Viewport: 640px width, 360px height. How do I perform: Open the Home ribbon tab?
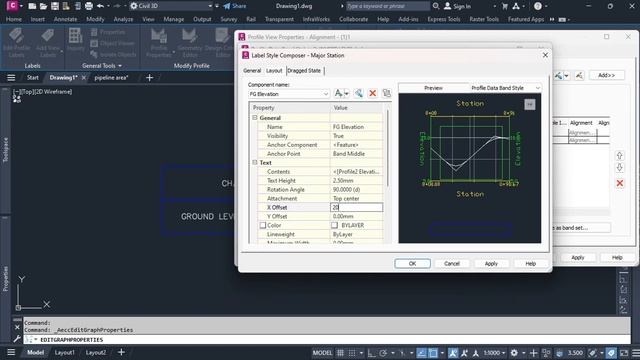(13, 19)
